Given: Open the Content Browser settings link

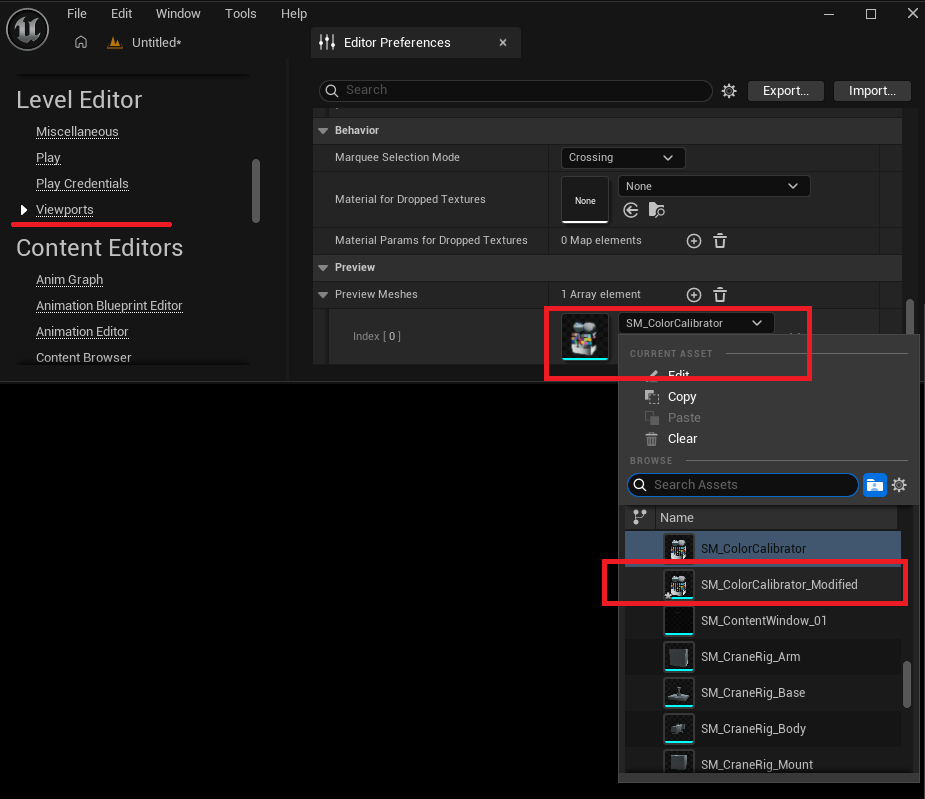Looking at the screenshot, I should pyautogui.click(x=84, y=358).
